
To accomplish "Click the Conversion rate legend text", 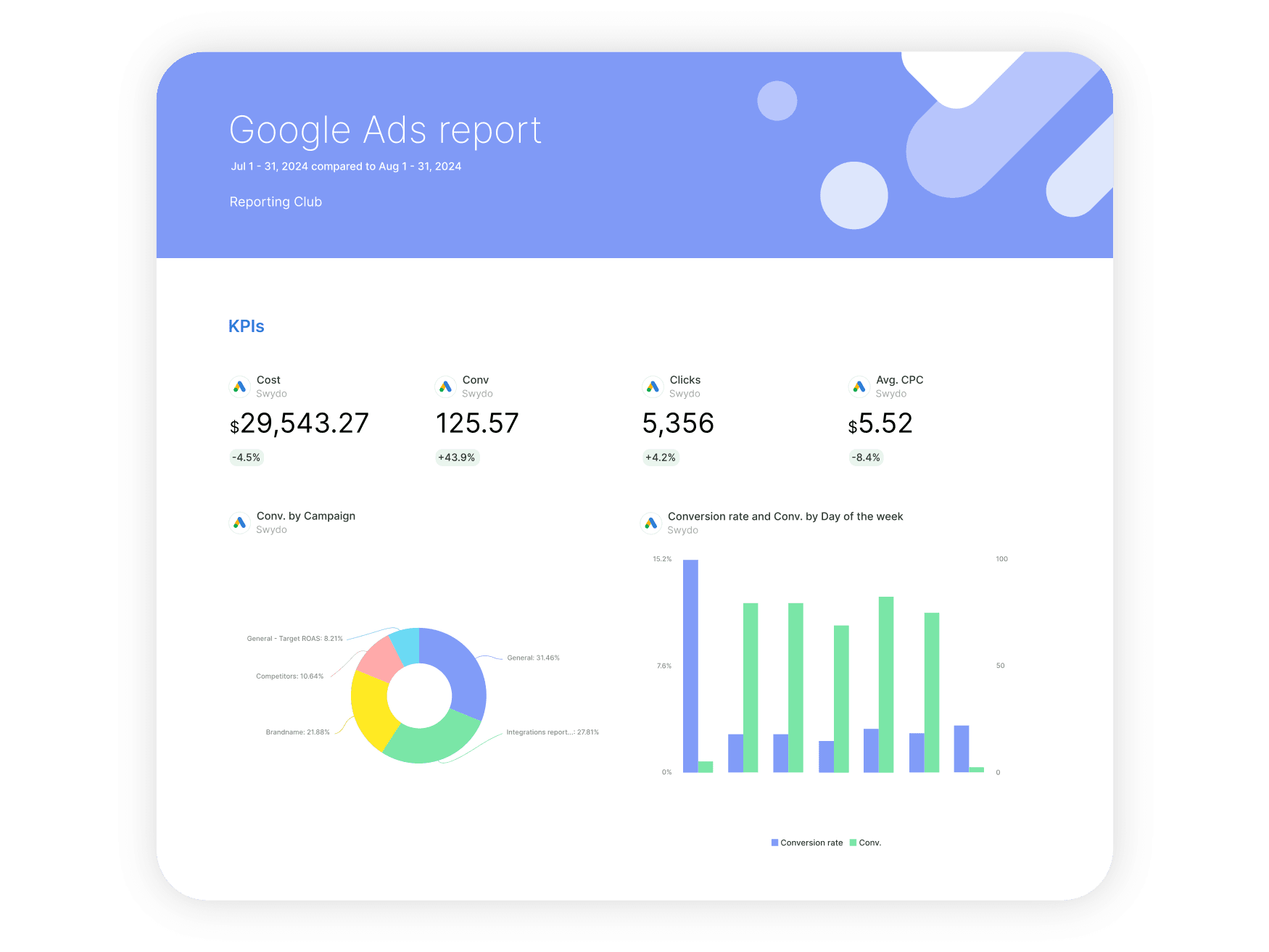I will pos(811,843).
